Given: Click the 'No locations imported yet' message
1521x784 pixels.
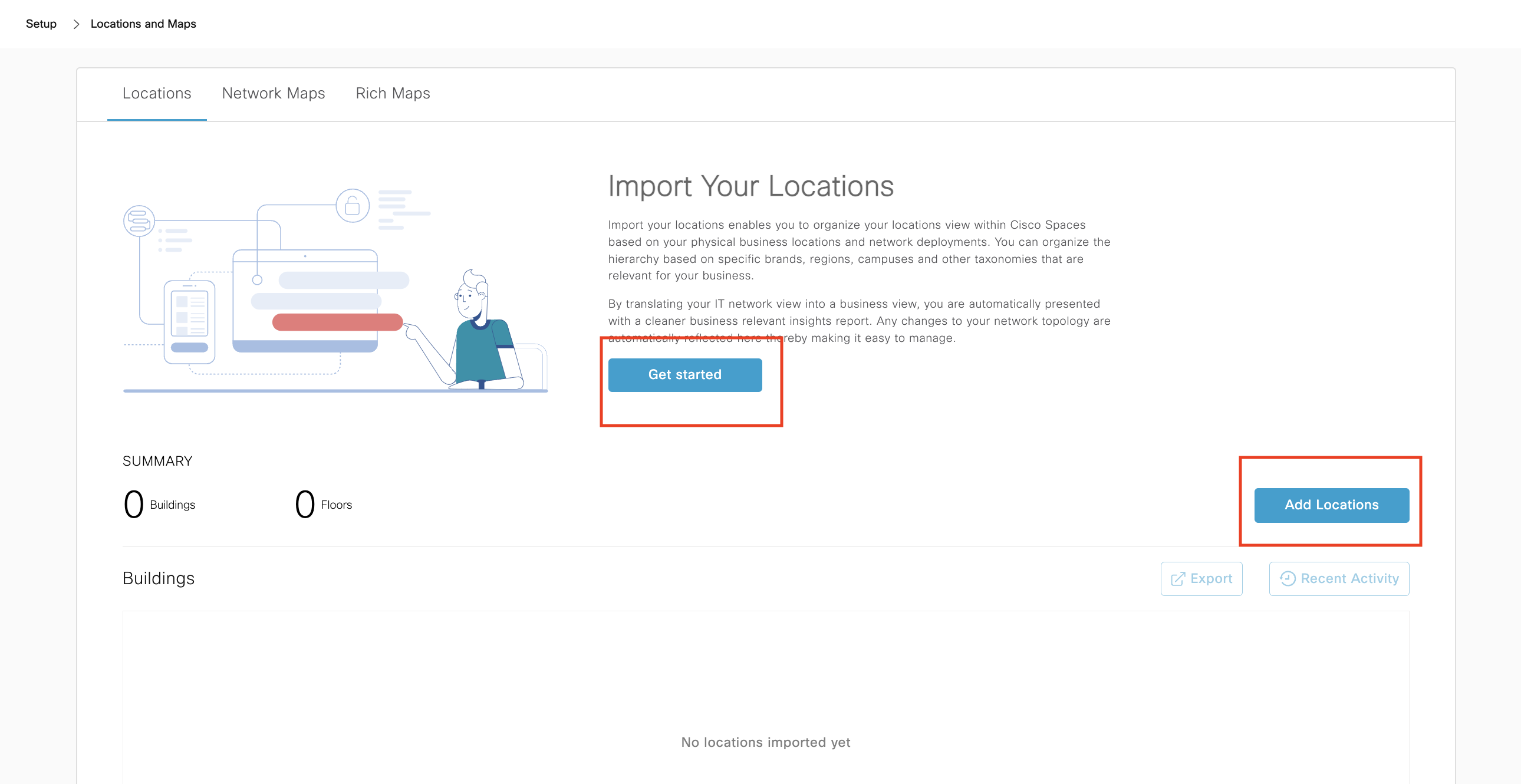Looking at the screenshot, I should 765,742.
